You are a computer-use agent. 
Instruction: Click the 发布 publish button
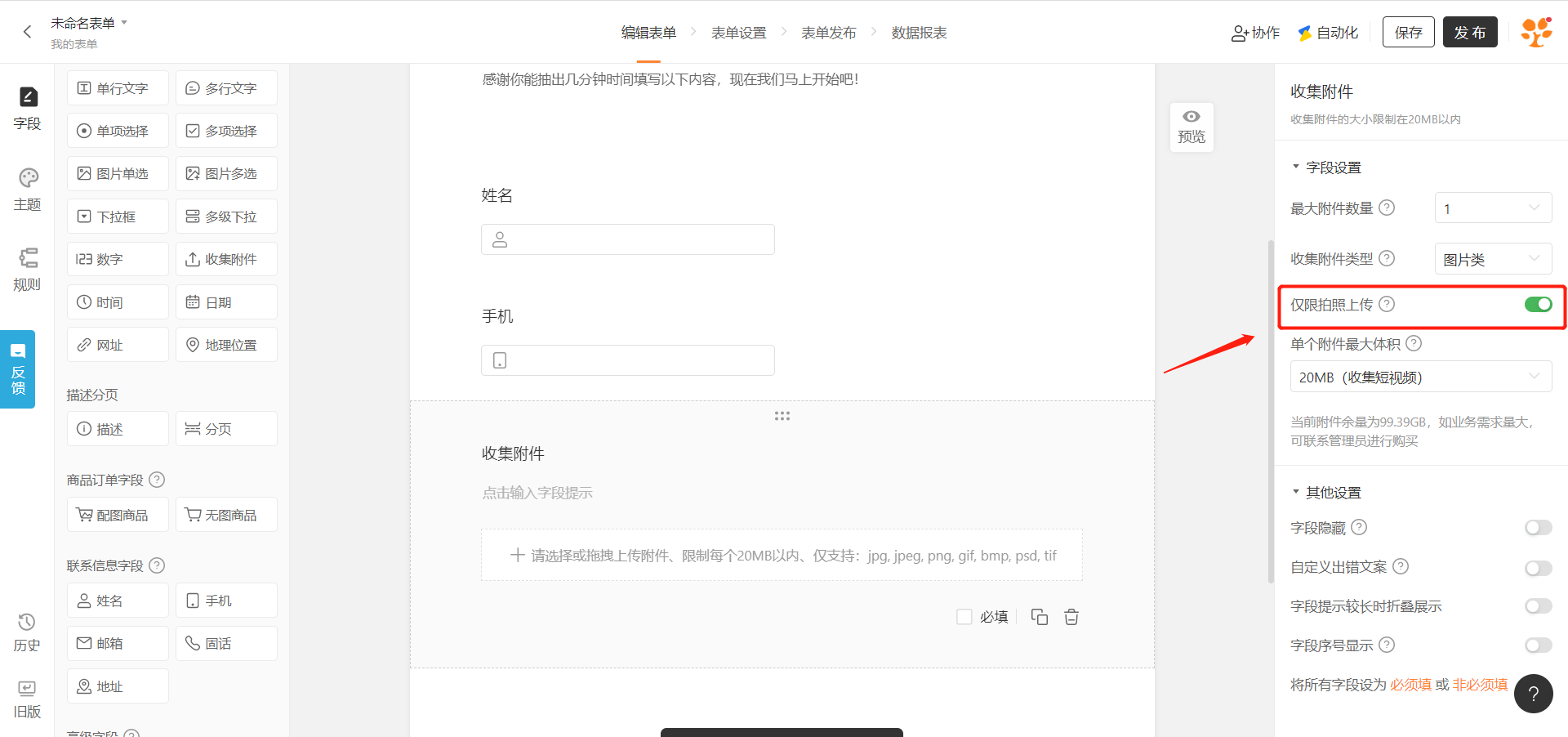tap(1469, 32)
